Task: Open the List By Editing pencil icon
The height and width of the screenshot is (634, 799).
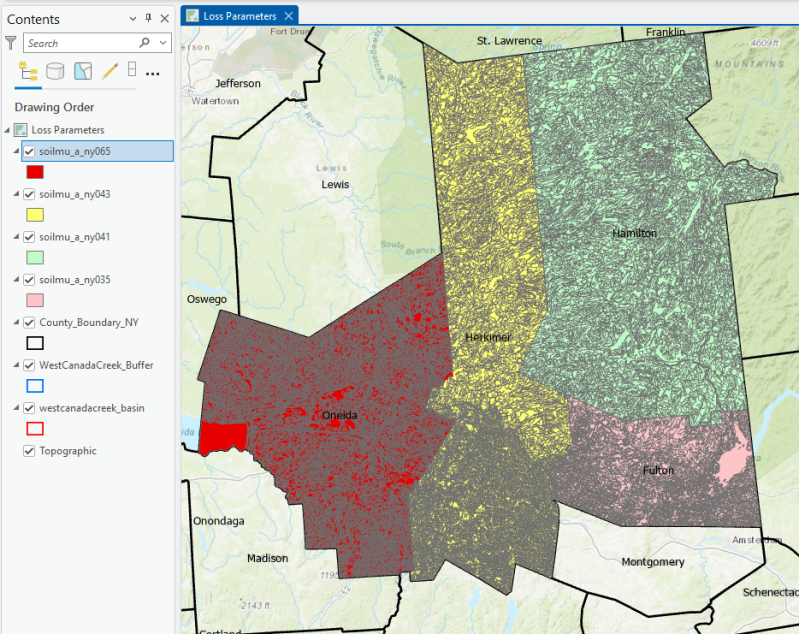Action: click(x=110, y=72)
